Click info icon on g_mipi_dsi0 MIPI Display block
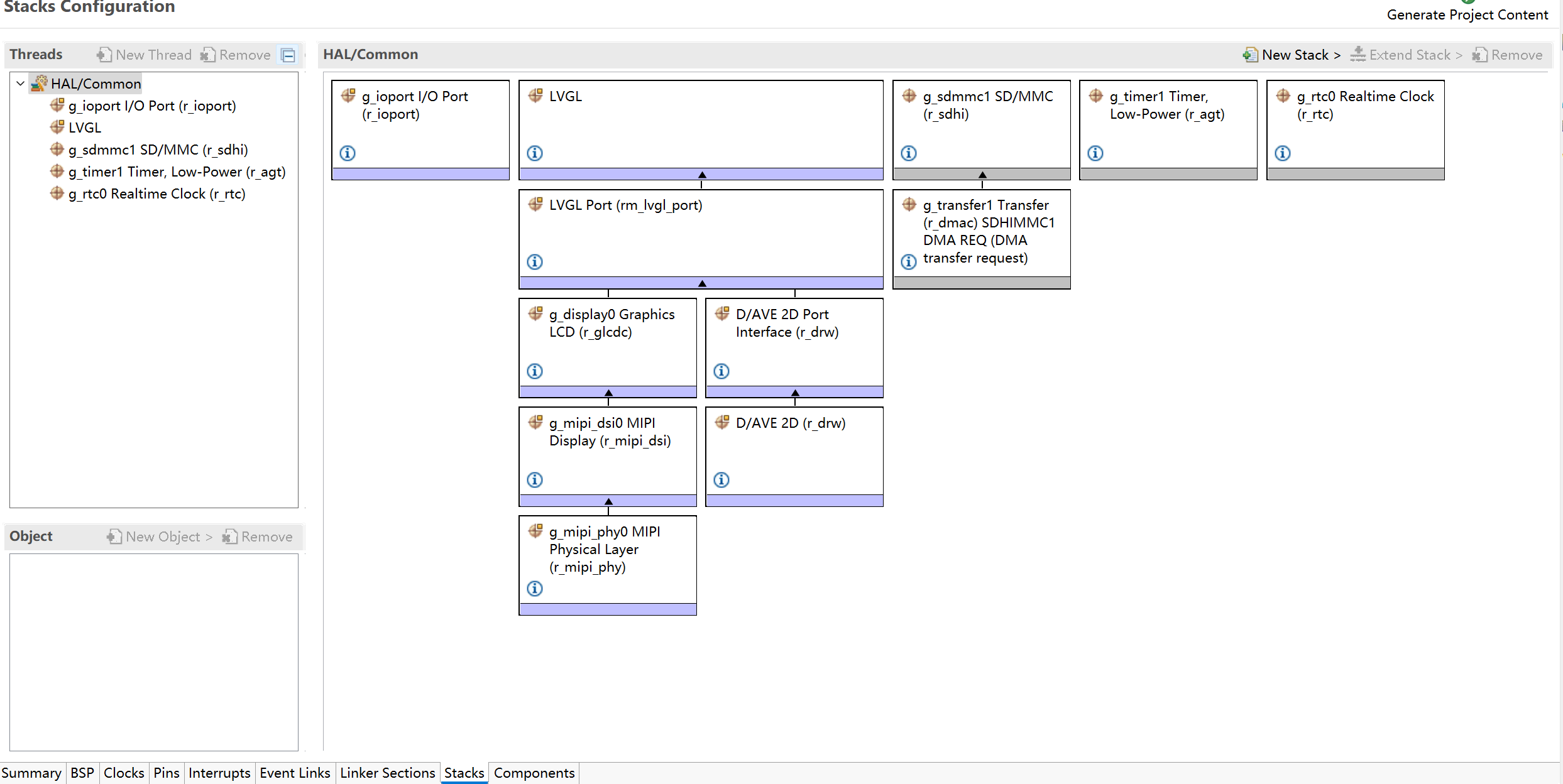1563x784 pixels. (x=535, y=479)
